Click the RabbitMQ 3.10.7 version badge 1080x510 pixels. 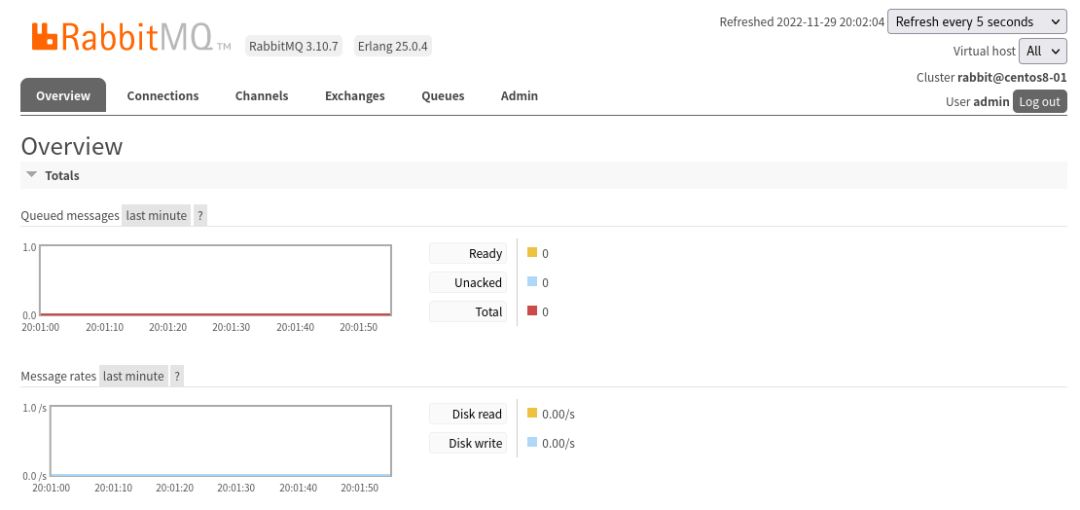pos(294,47)
